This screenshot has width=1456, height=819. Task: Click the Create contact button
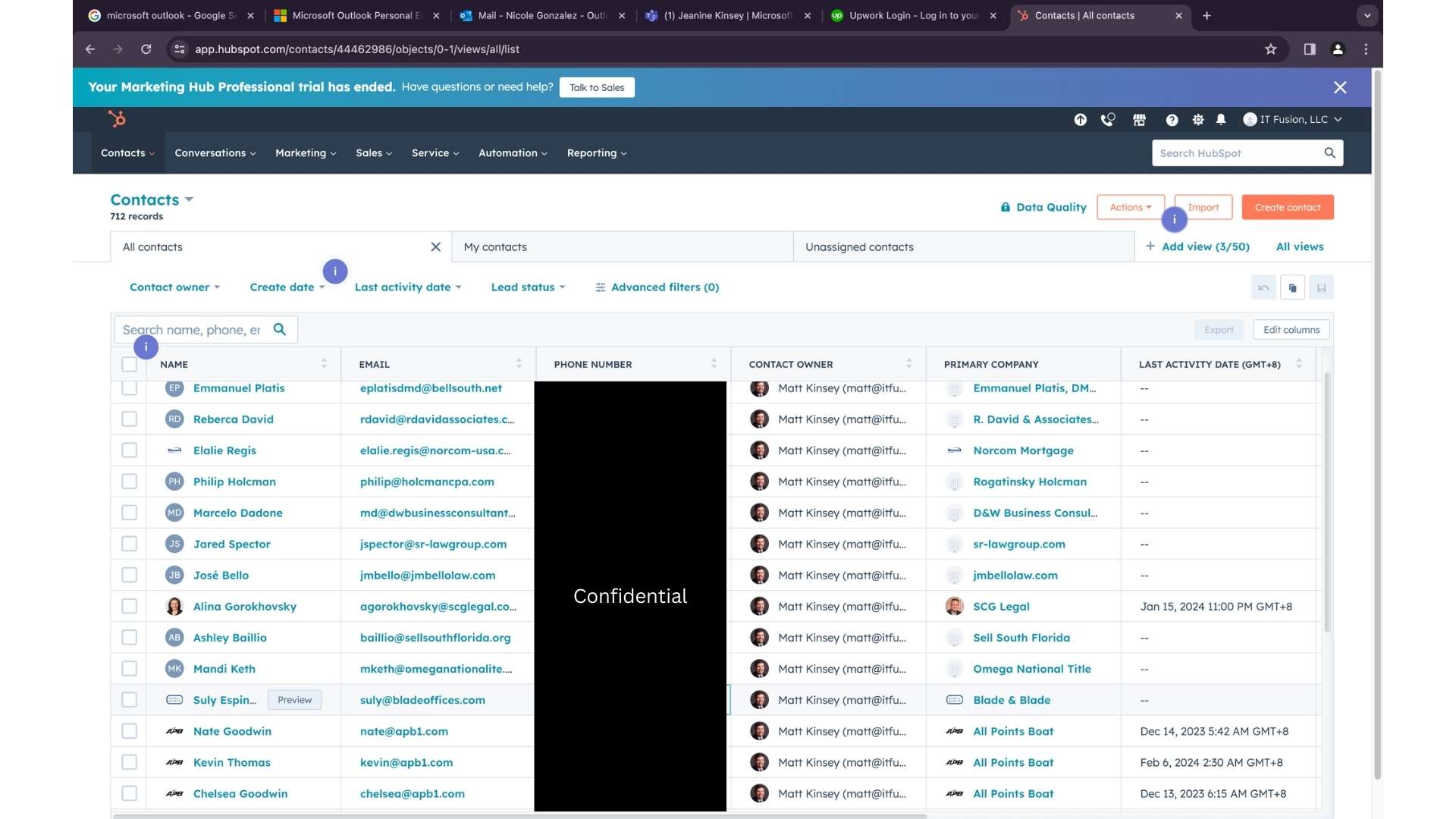[1288, 207]
